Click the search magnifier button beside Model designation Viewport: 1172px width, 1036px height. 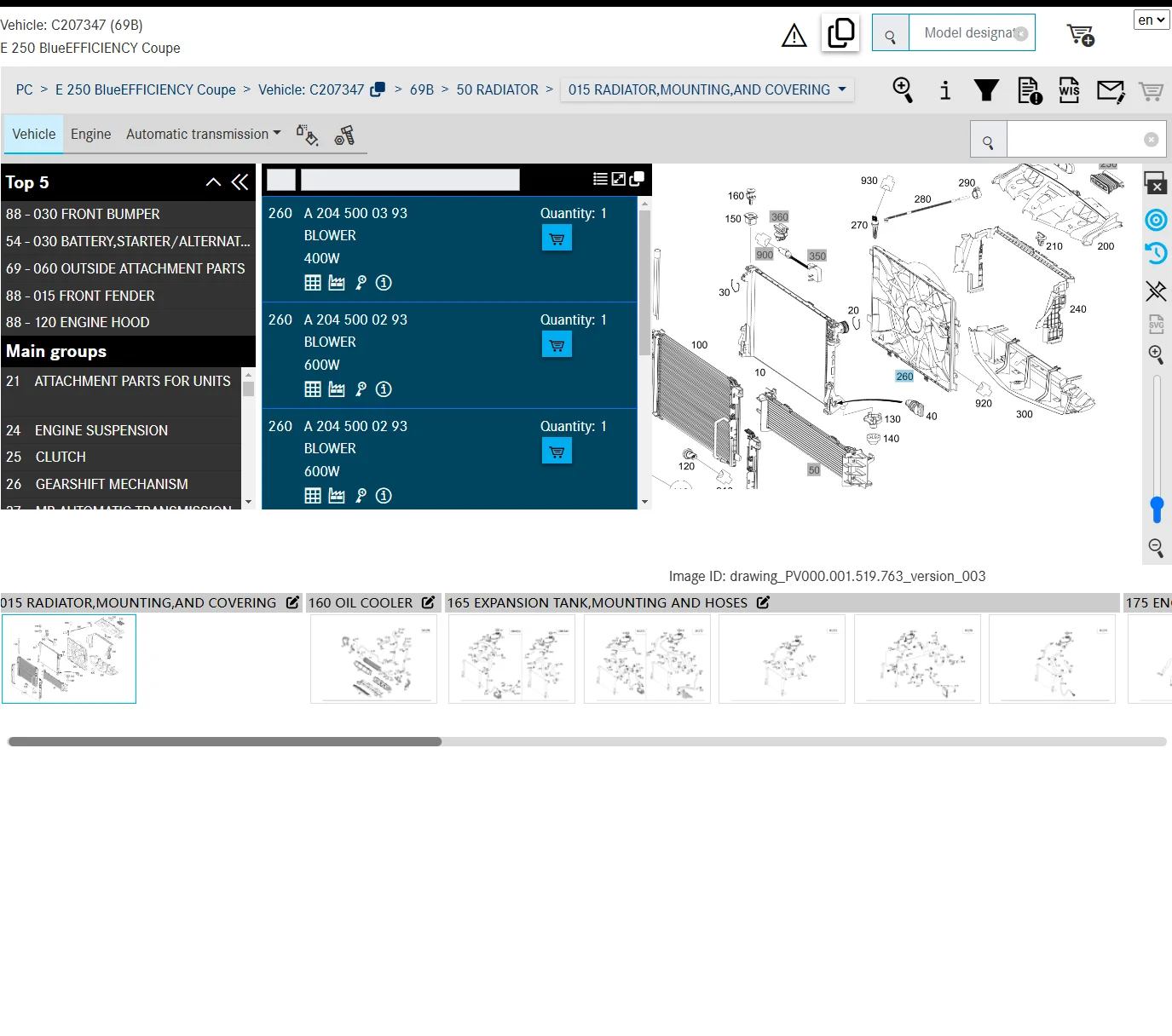pos(890,33)
